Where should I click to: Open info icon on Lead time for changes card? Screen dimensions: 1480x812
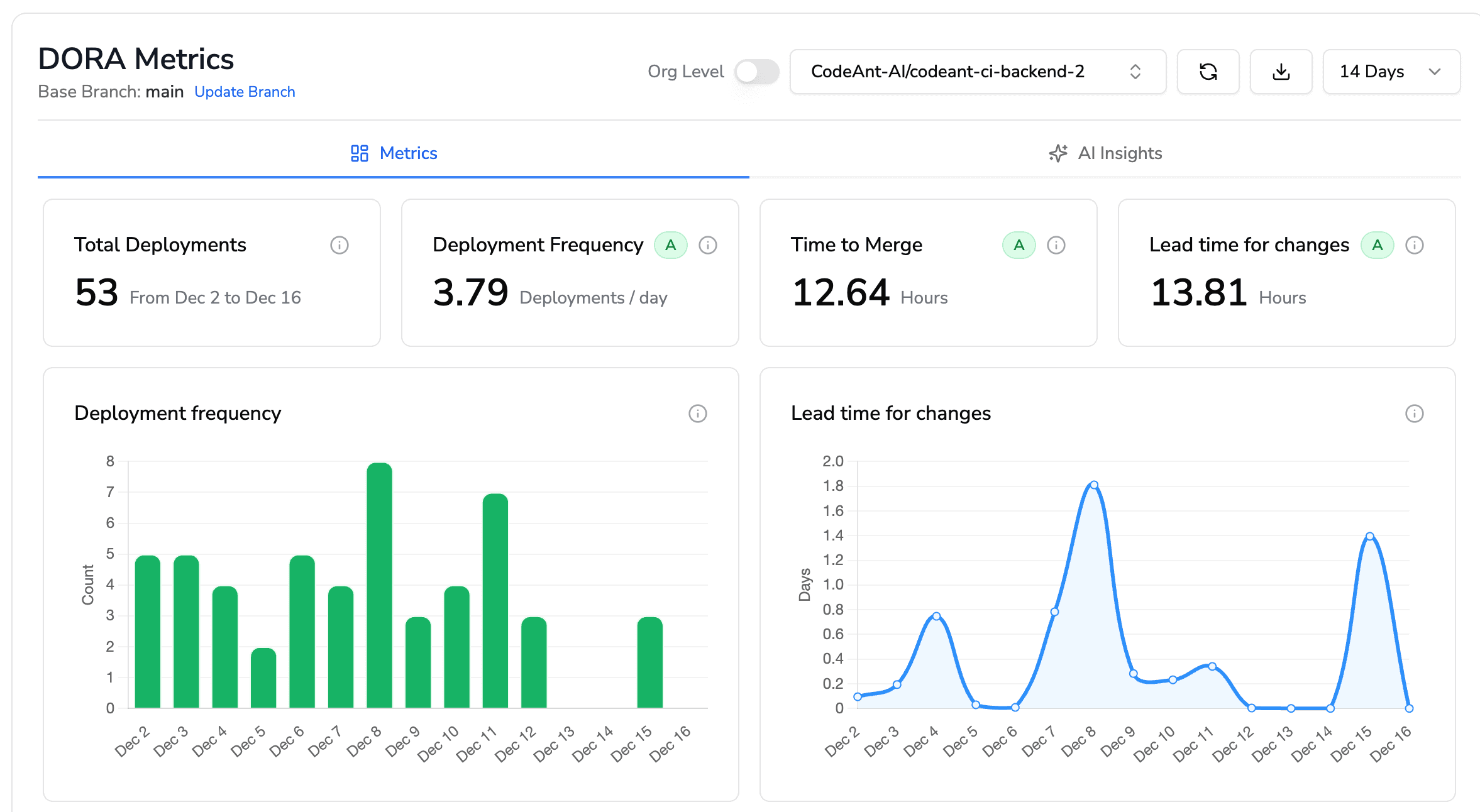point(1415,245)
